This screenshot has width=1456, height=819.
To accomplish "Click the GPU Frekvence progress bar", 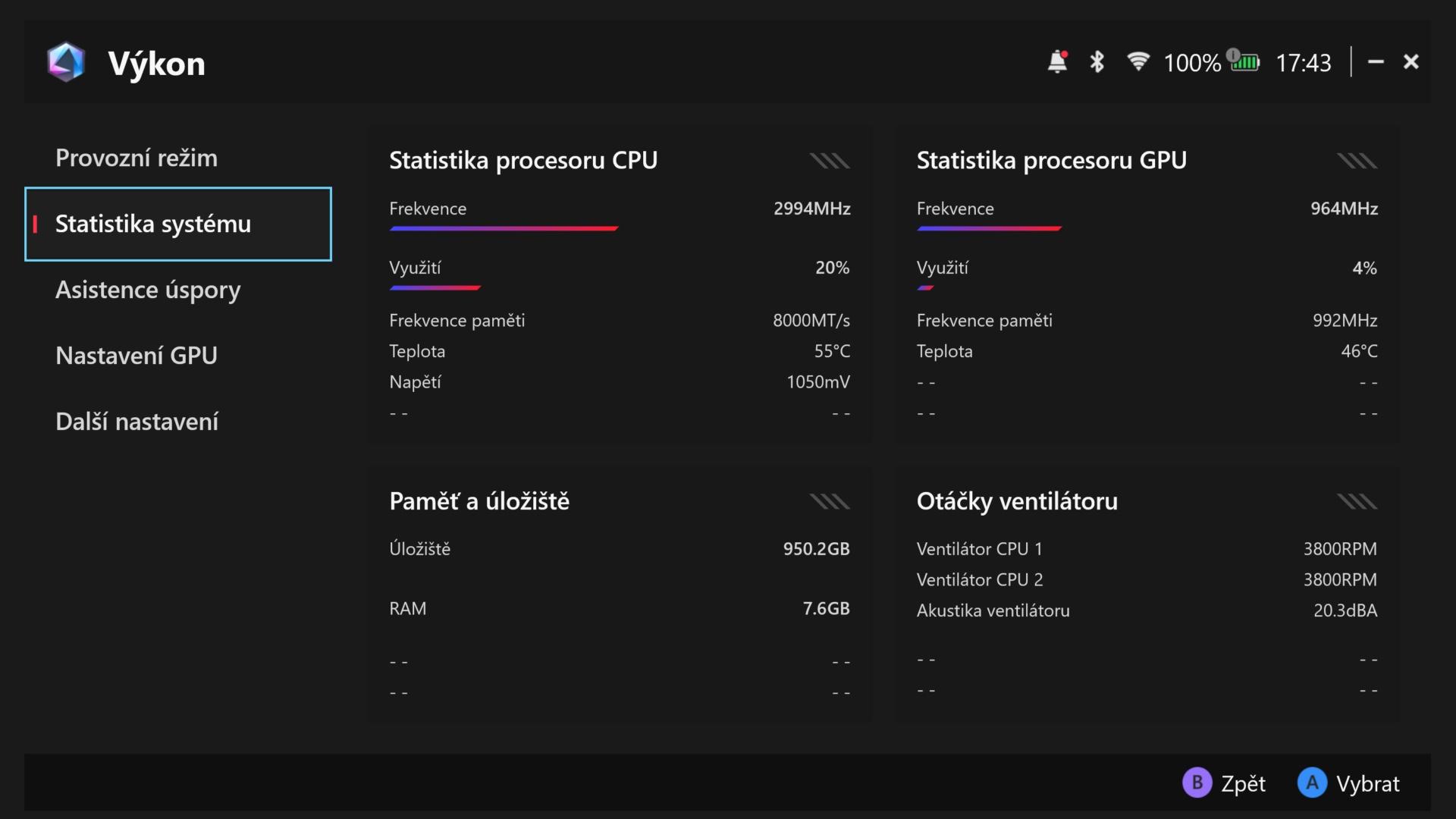I will click(989, 228).
